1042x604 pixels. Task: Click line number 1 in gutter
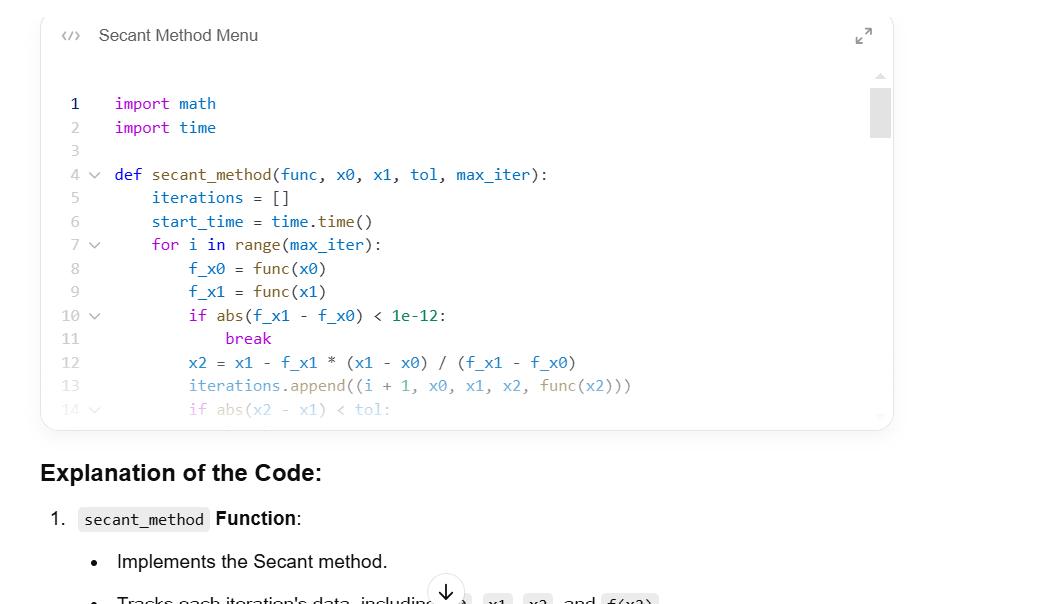(x=75, y=104)
